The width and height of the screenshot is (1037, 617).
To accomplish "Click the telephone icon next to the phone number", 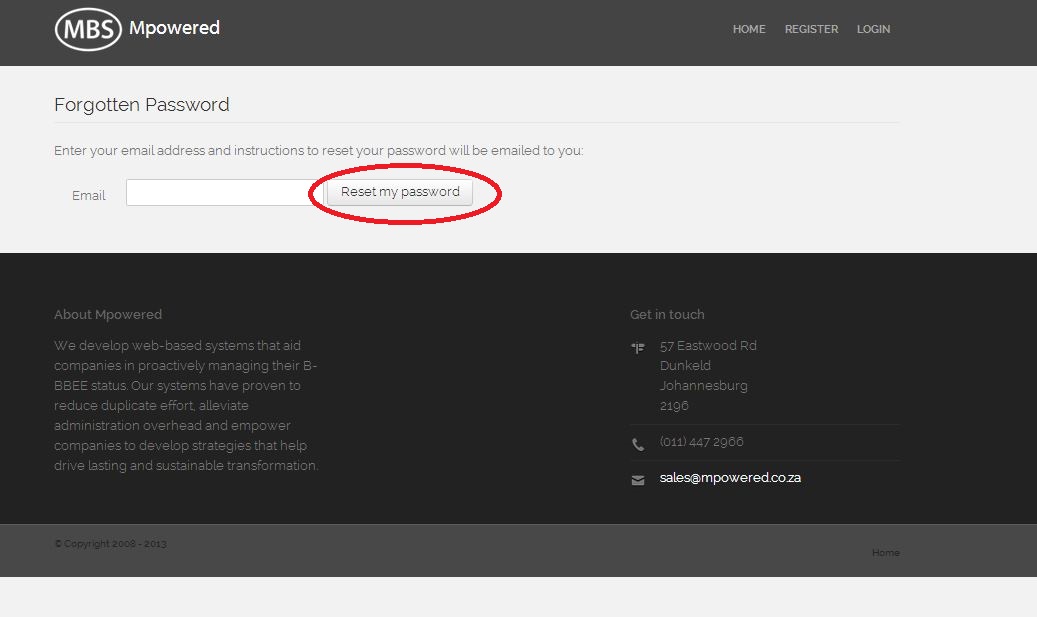I will [x=638, y=443].
